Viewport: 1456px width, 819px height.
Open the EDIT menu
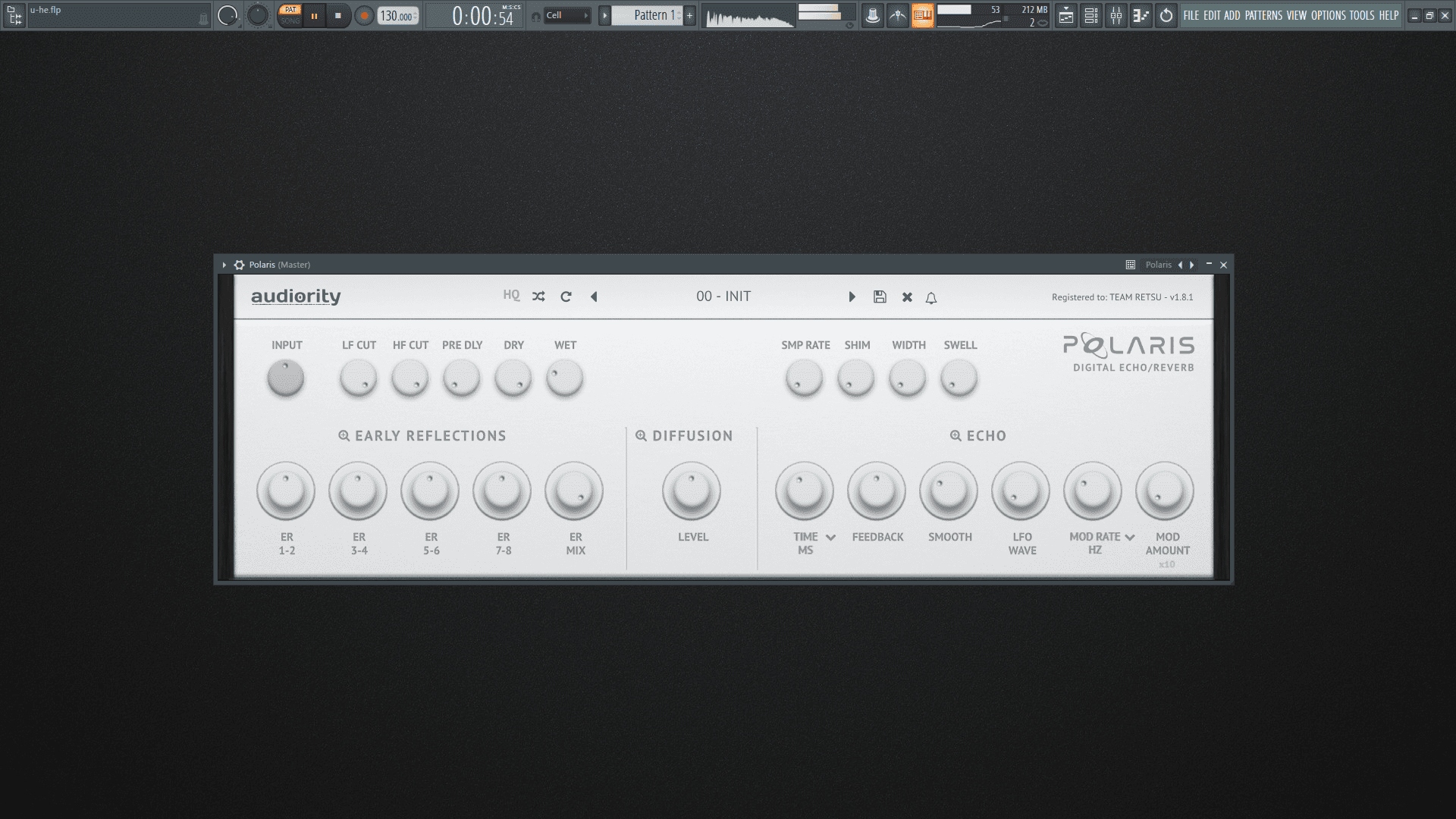click(x=1212, y=15)
